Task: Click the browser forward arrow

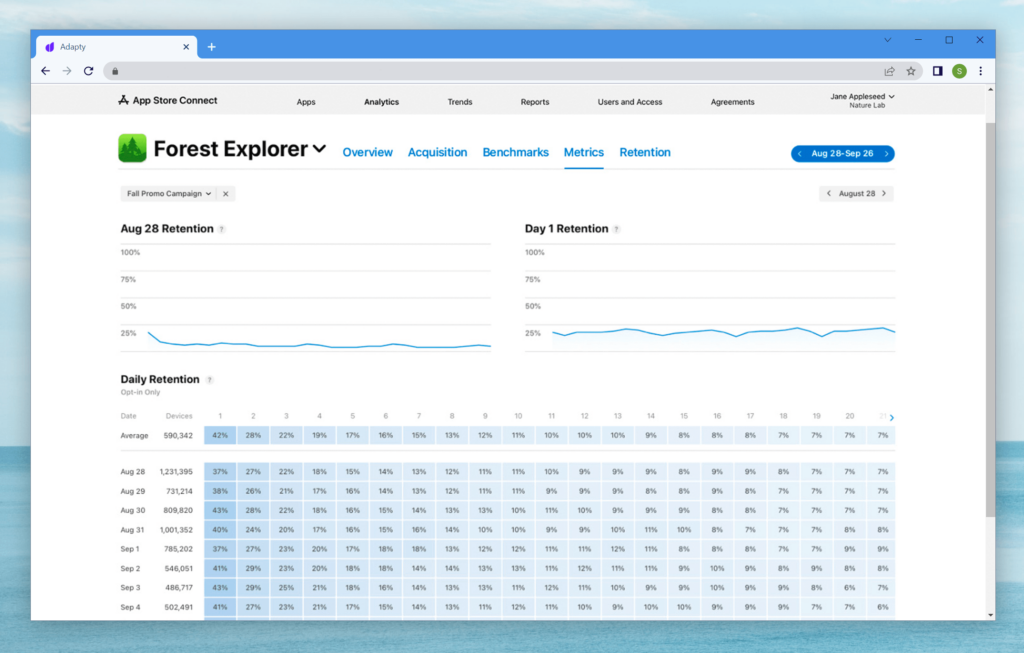Action: [x=67, y=71]
